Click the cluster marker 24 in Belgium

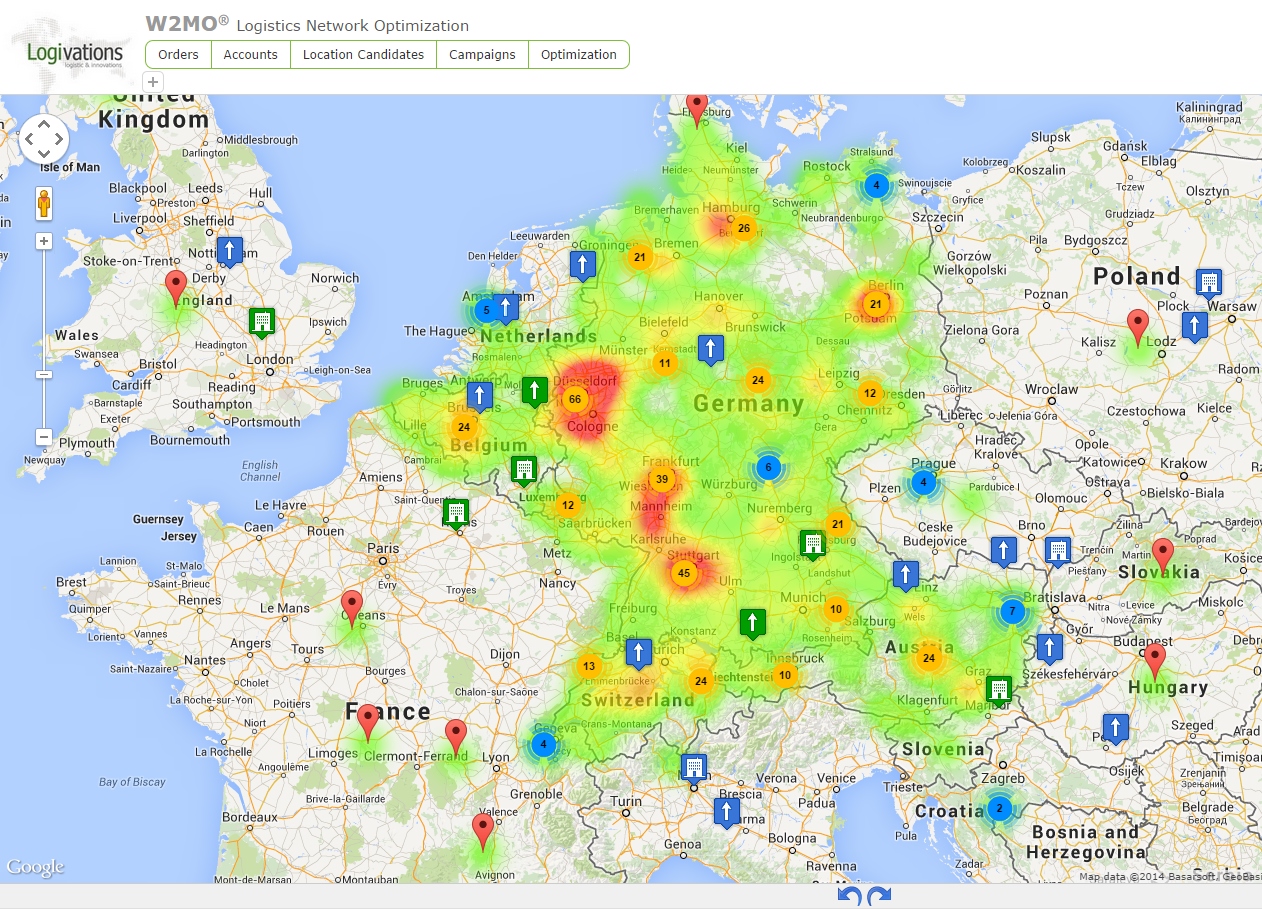[463, 427]
